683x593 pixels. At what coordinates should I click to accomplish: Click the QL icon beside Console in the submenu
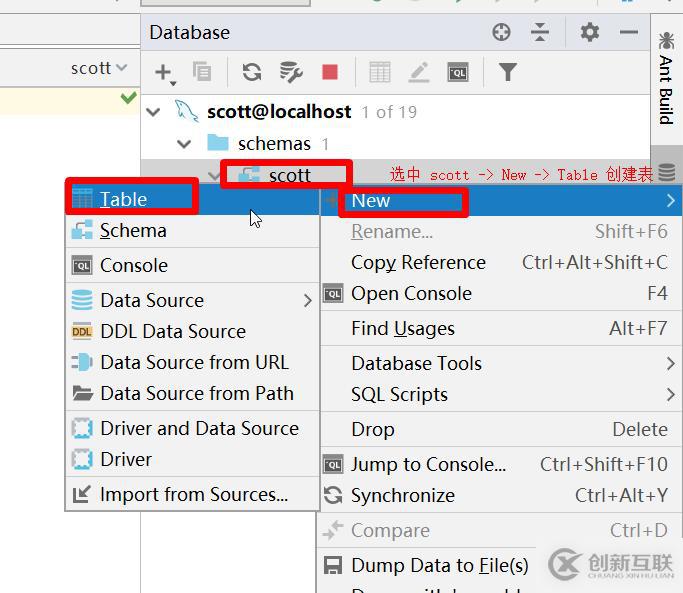pyautogui.click(x=82, y=265)
